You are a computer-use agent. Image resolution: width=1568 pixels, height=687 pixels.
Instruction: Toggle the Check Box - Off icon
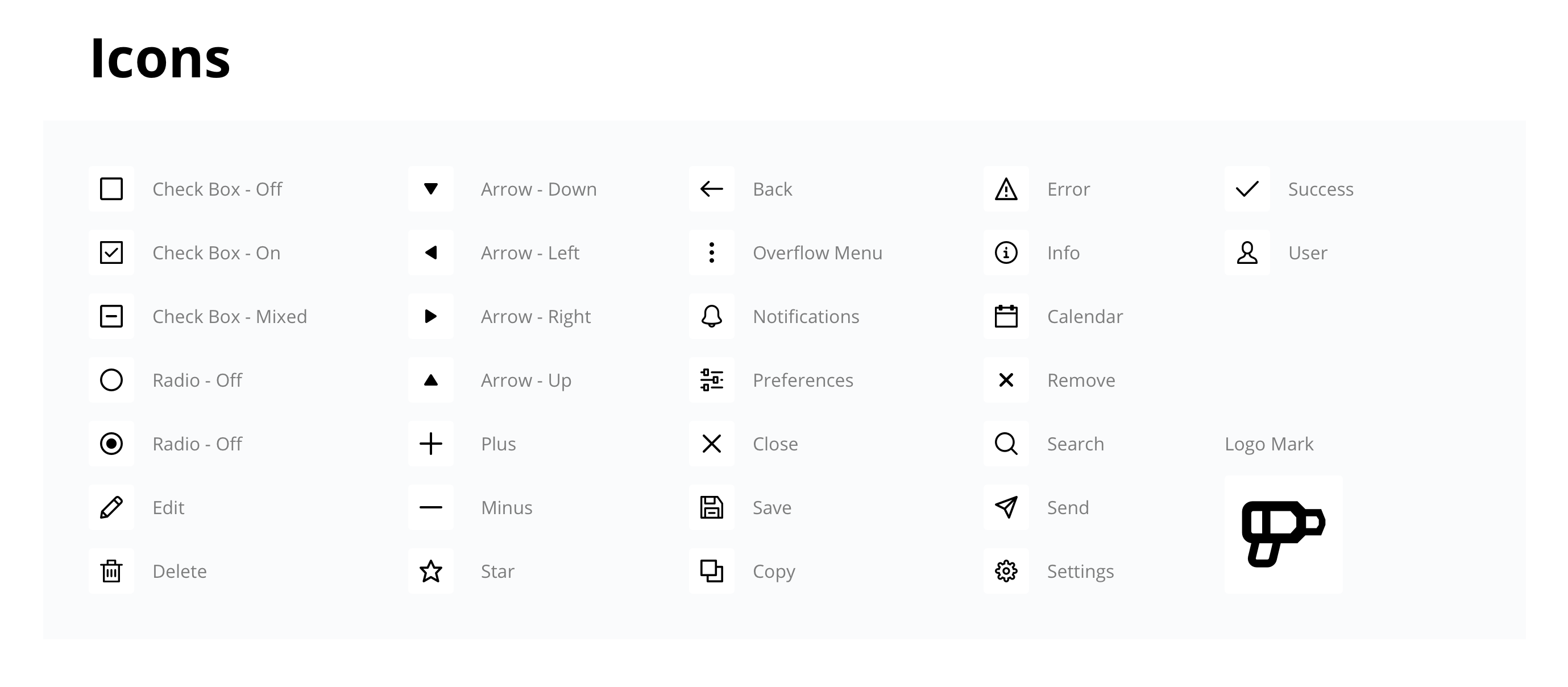point(111,189)
